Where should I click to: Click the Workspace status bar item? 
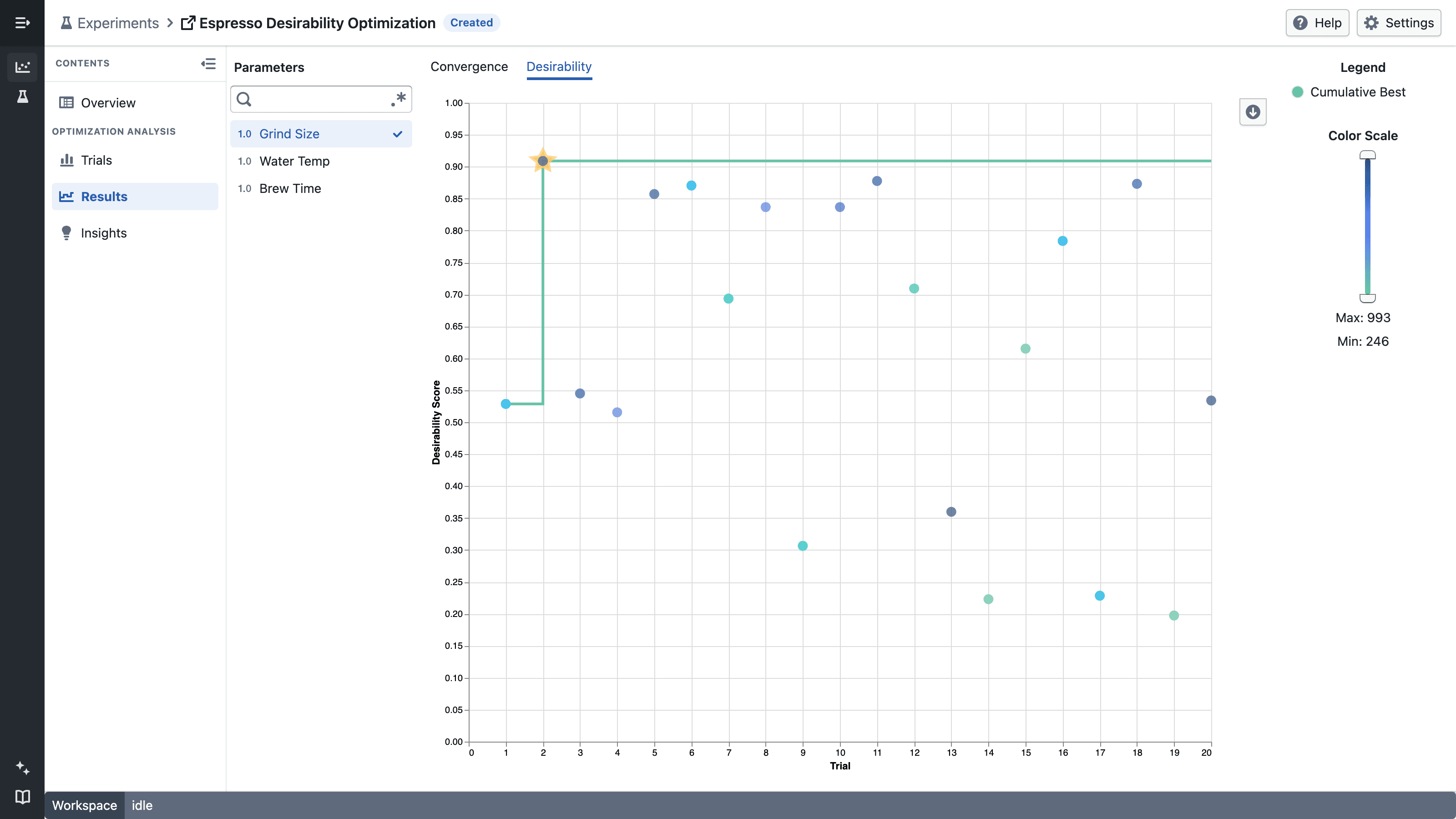click(x=84, y=805)
